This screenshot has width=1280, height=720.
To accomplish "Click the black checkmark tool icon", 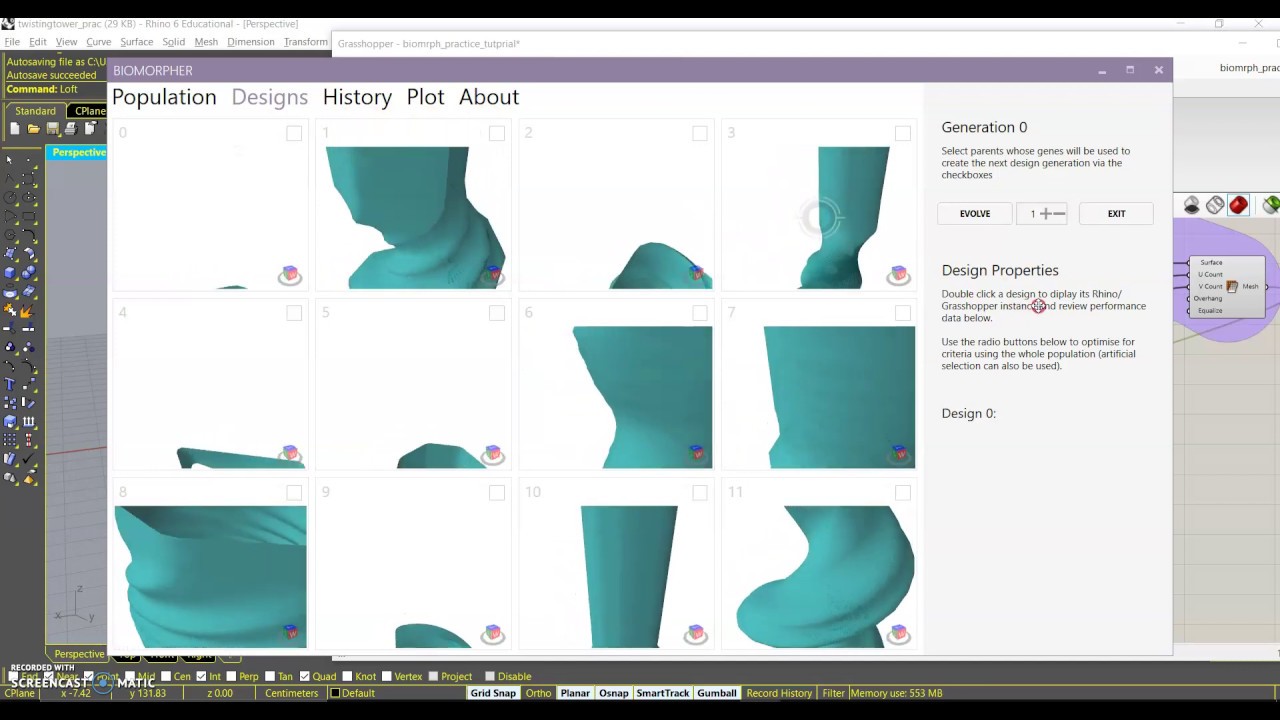I will coord(28,457).
